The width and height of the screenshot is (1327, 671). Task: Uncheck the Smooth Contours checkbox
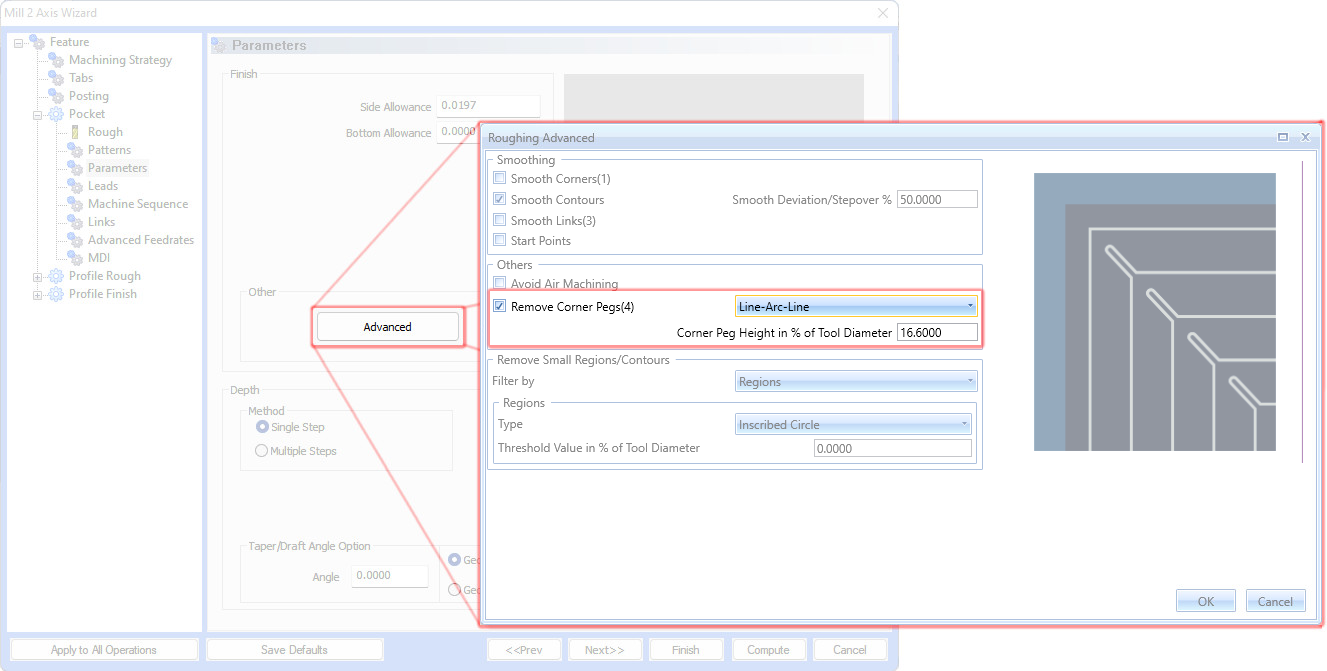click(500, 200)
